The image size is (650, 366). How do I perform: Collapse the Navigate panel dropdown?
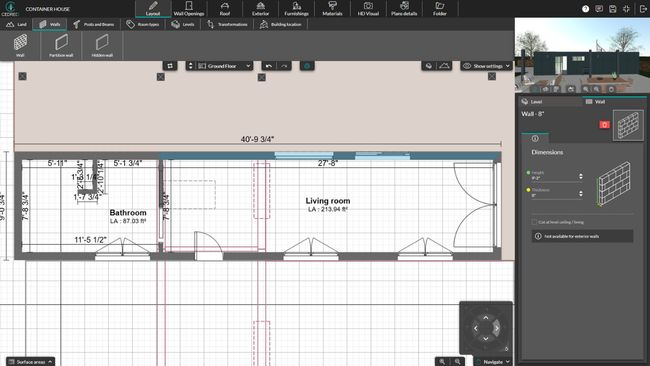pyautogui.click(x=493, y=361)
